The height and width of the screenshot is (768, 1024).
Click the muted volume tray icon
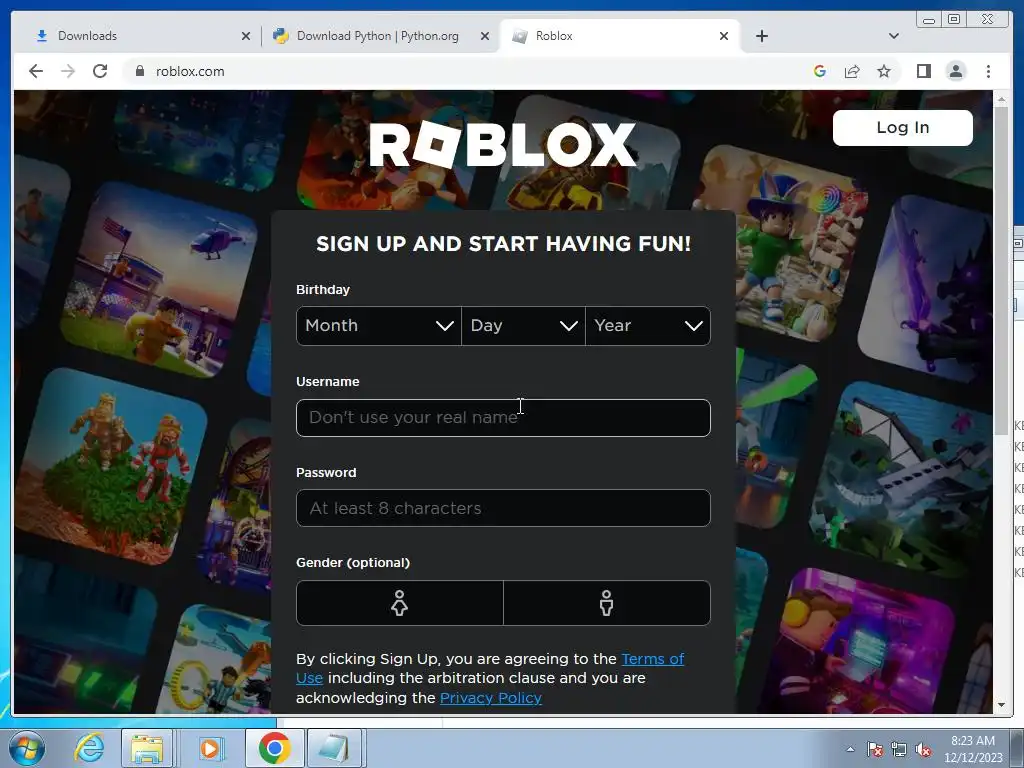point(923,750)
